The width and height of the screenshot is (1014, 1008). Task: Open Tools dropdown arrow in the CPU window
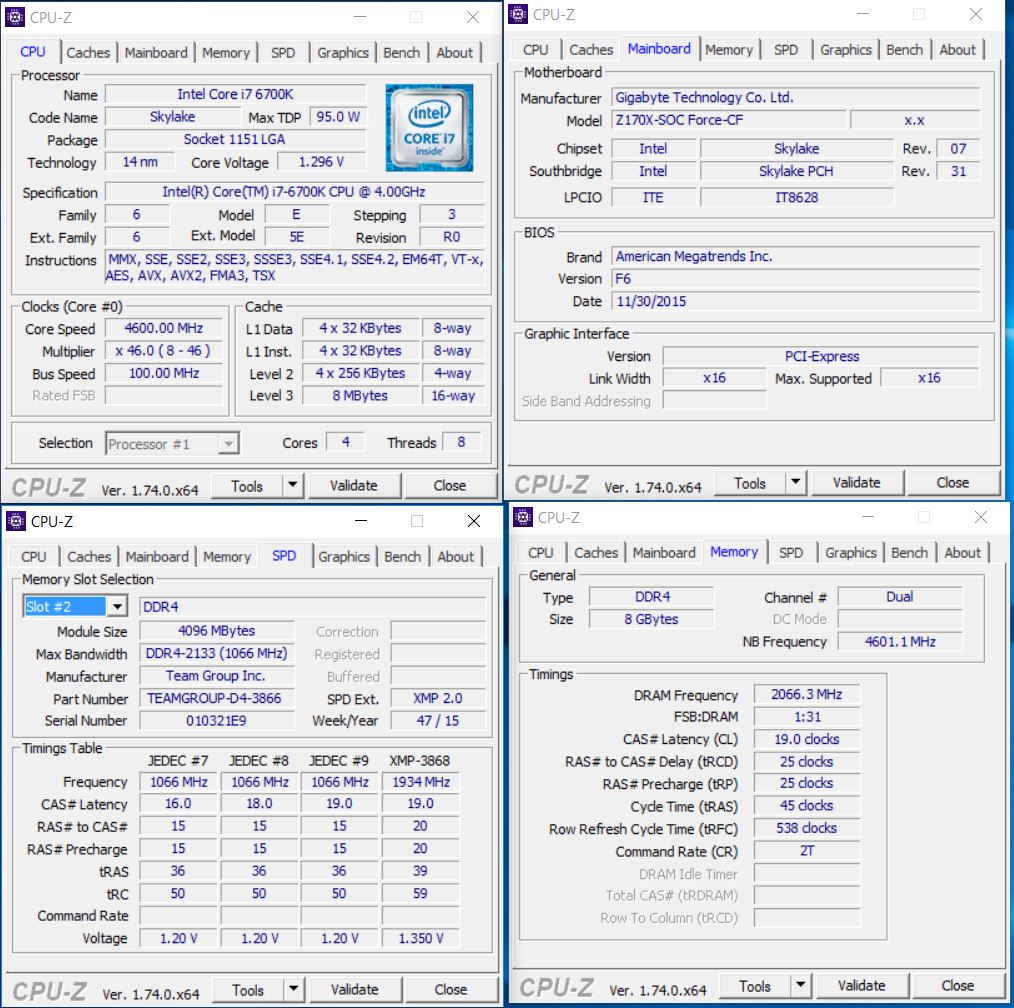pyautogui.click(x=292, y=486)
